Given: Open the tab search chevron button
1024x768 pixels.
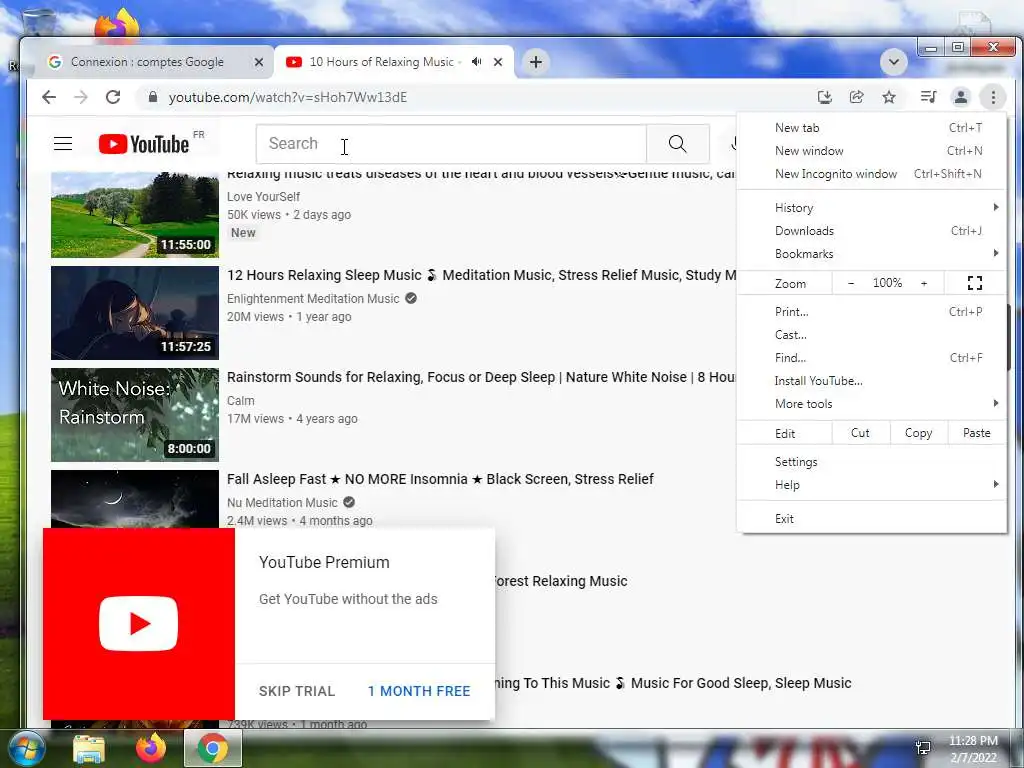Looking at the screenshot, I should 893,62.
